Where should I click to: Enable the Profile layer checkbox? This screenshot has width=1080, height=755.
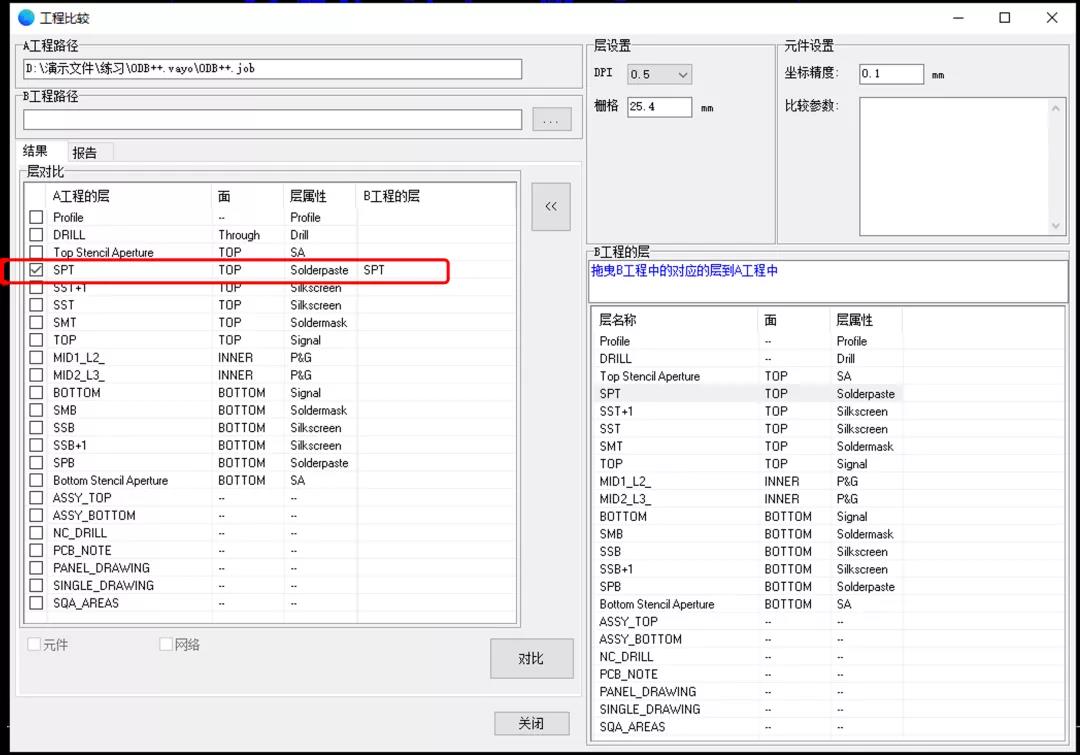[x=36, y=217]
